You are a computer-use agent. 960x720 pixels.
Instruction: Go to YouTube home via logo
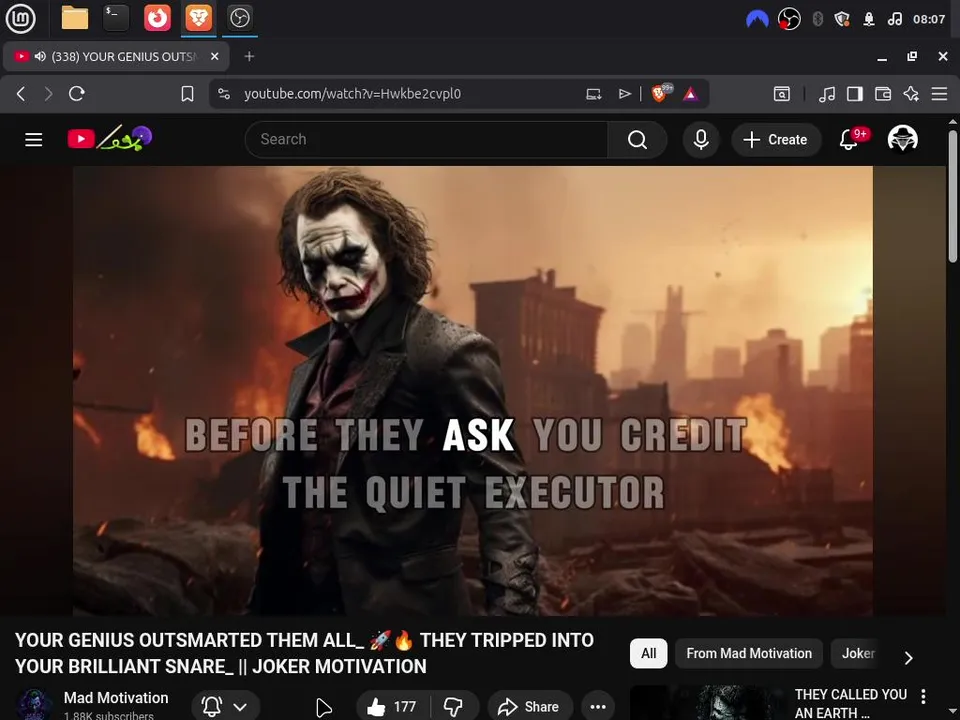tap(110, 139)
